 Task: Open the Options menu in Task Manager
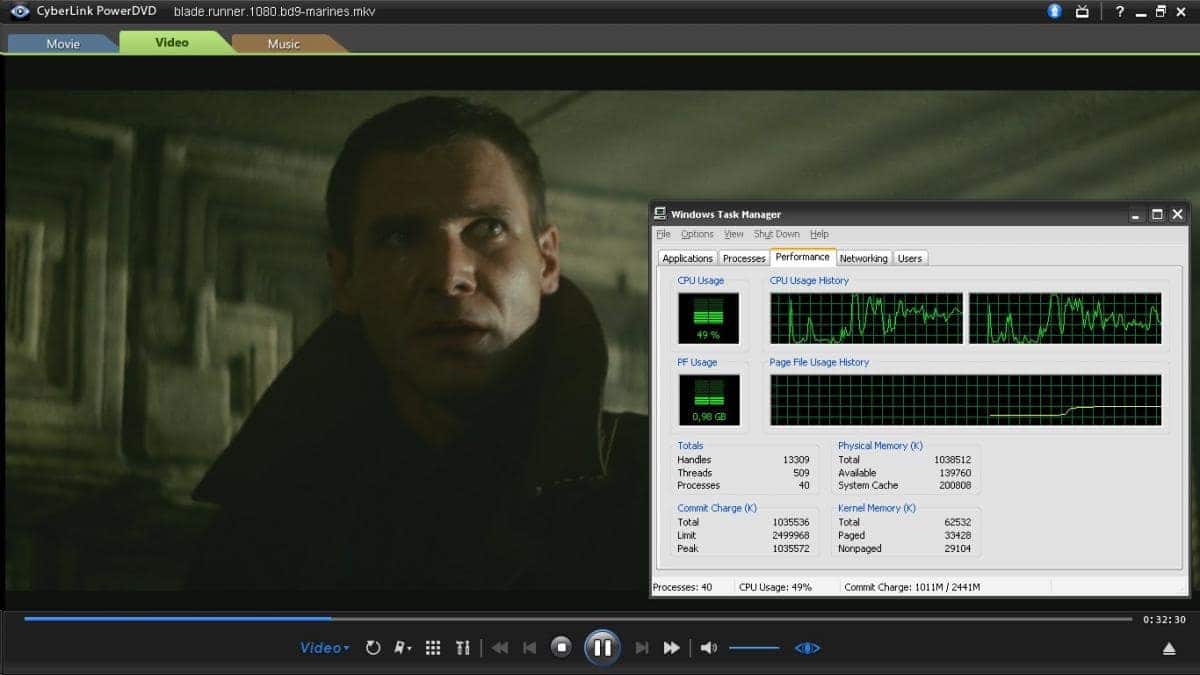pyautogui.click(x=697, y=234)
